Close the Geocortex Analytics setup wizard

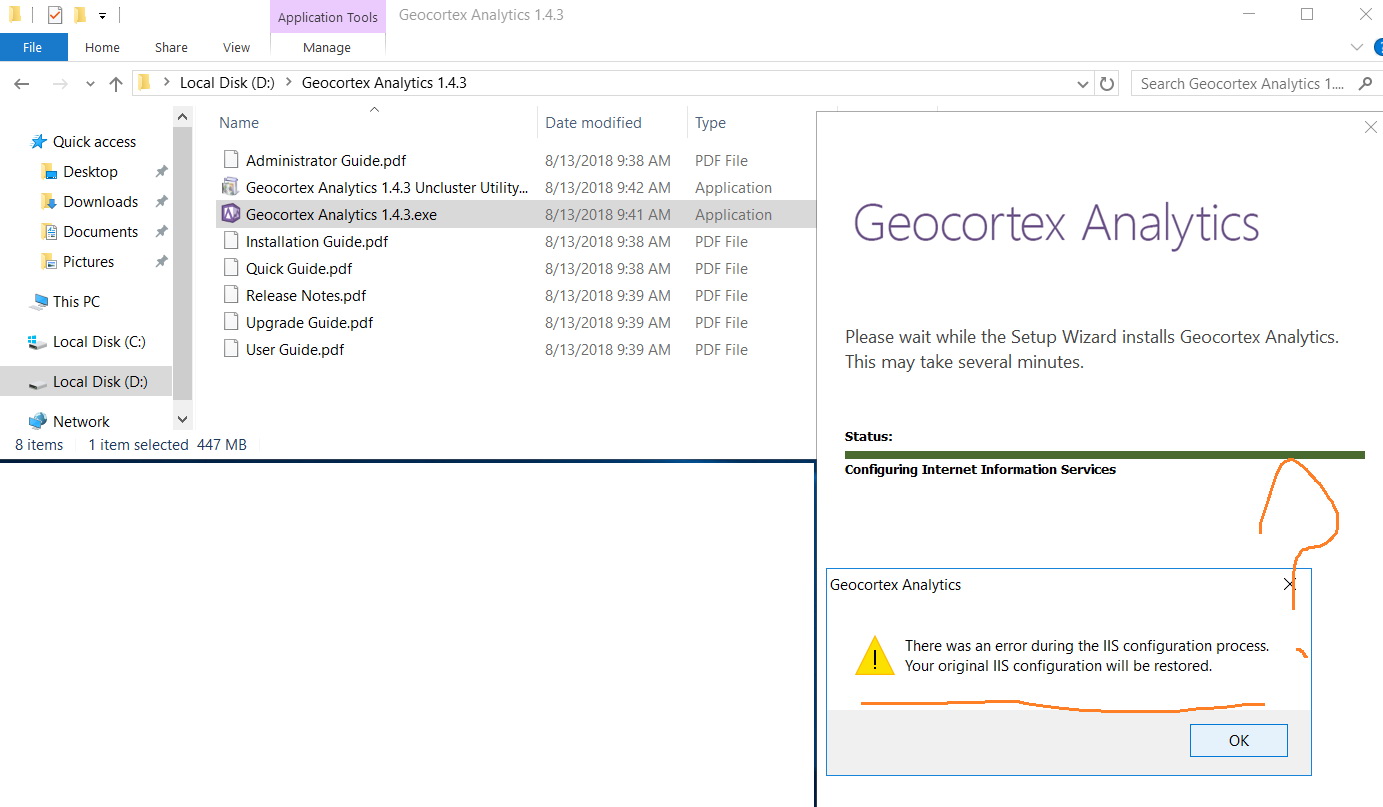coord(1371,127)
